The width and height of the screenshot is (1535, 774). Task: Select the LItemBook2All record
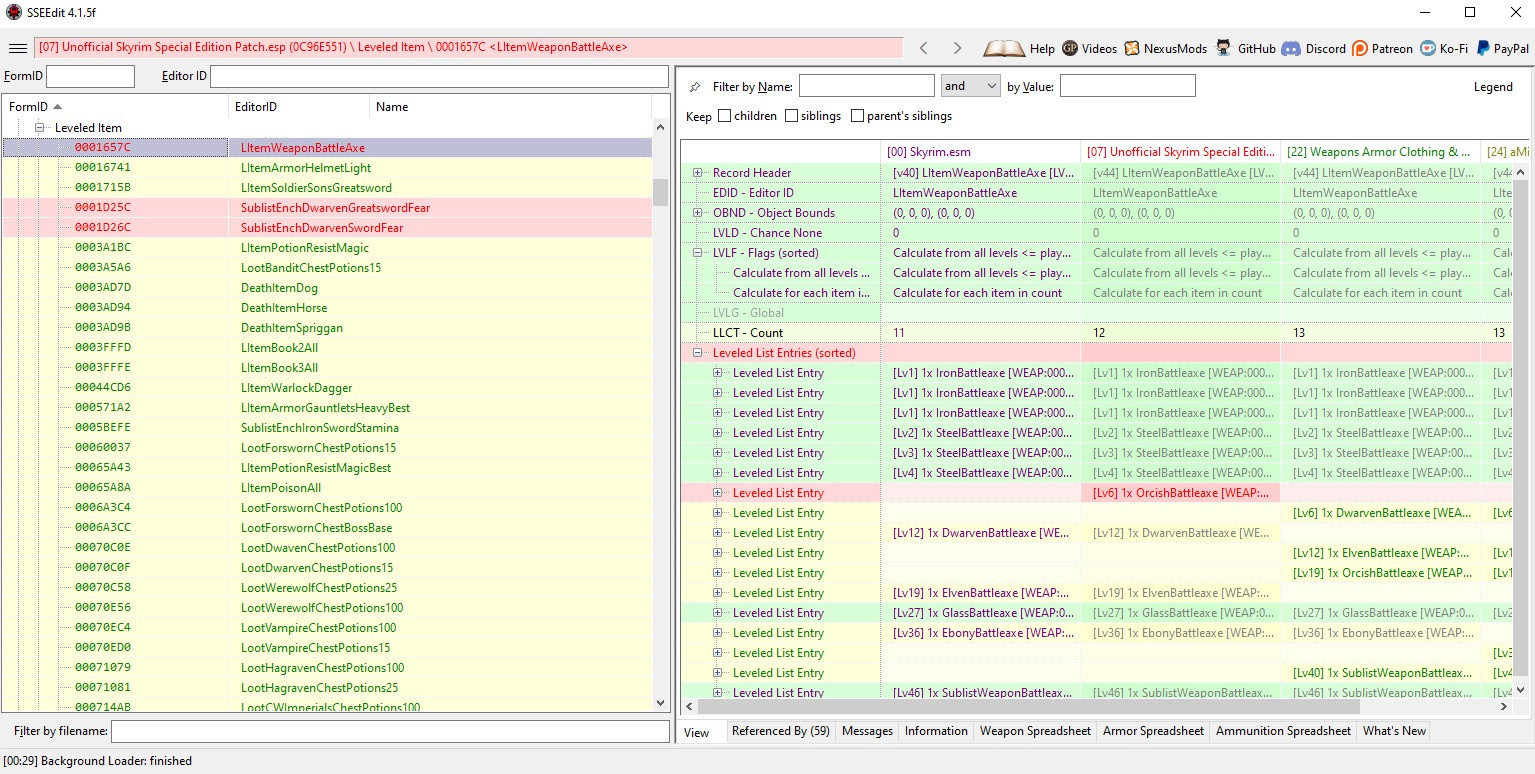pyautogui.click(x=327, y=348)
